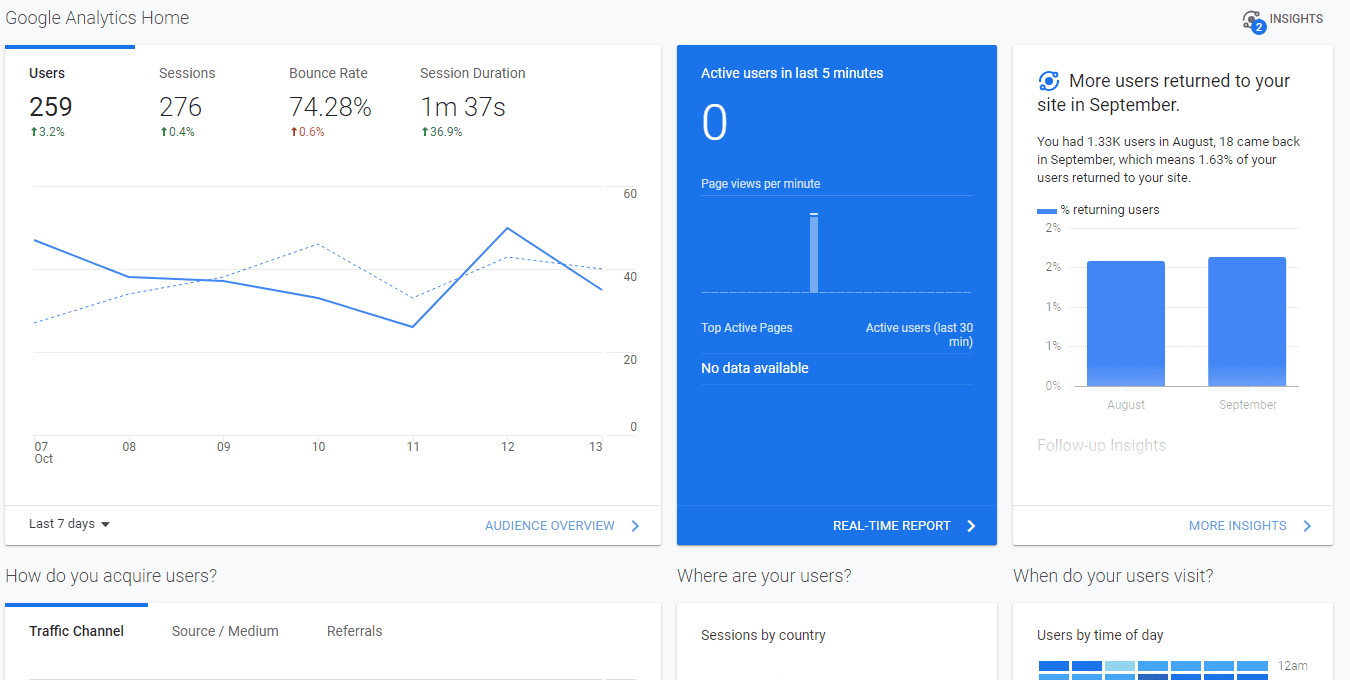This screenshot has height=680, width=1350.
Task: Click the September bar in returning users chart
Action: pyautogui.click(x=1247, y=322)
